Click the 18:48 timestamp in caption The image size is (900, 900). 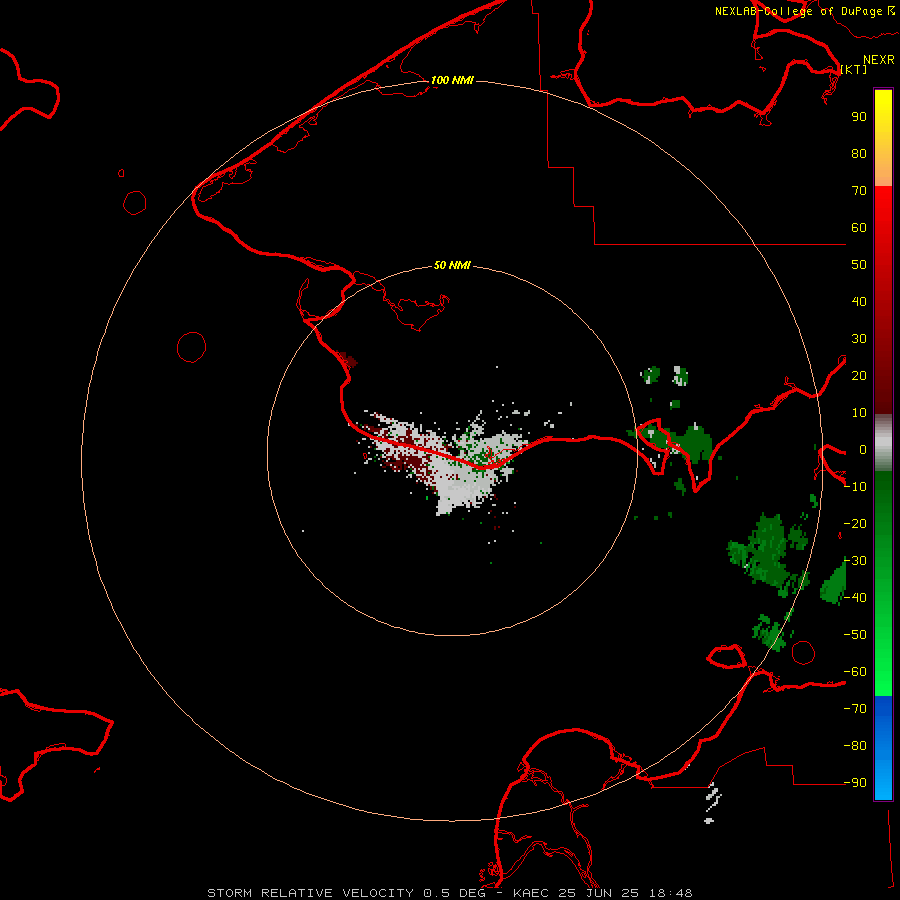pos(670,893)
